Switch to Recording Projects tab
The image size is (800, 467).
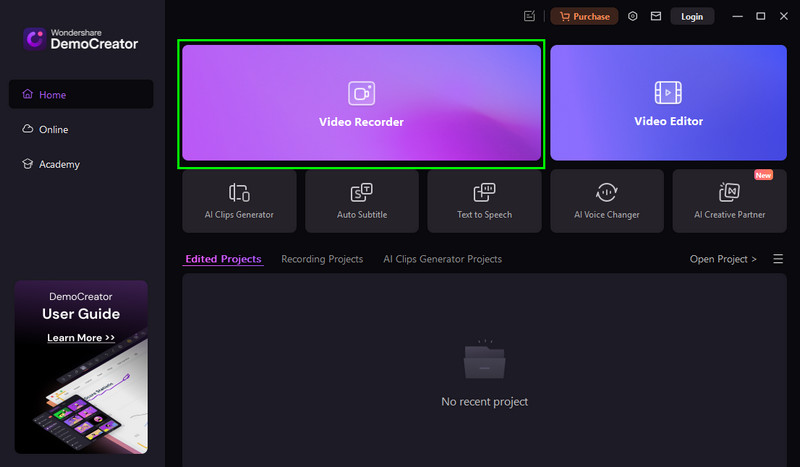322,259
